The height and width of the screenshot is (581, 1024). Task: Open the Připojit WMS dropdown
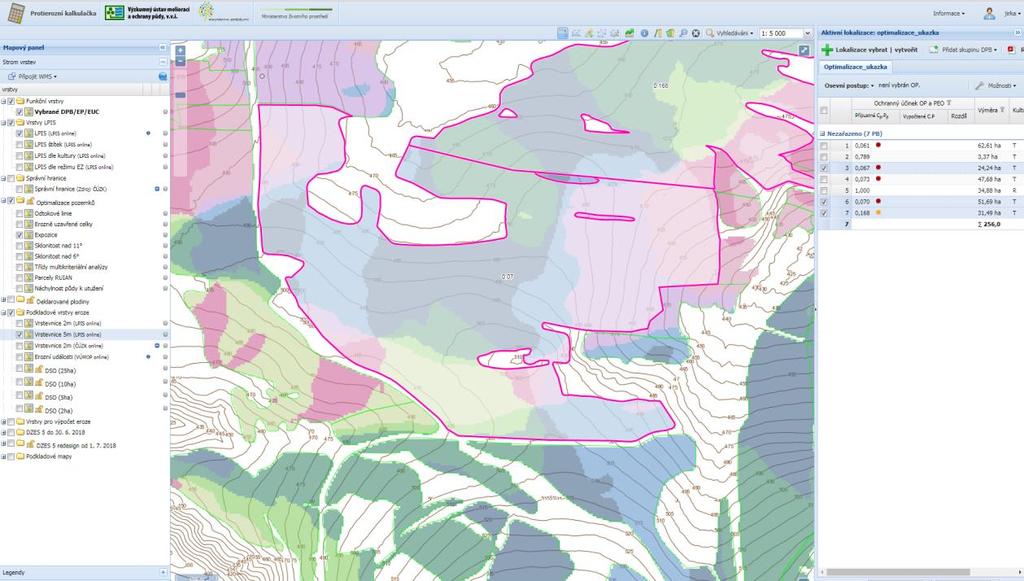tap(33, 76)
